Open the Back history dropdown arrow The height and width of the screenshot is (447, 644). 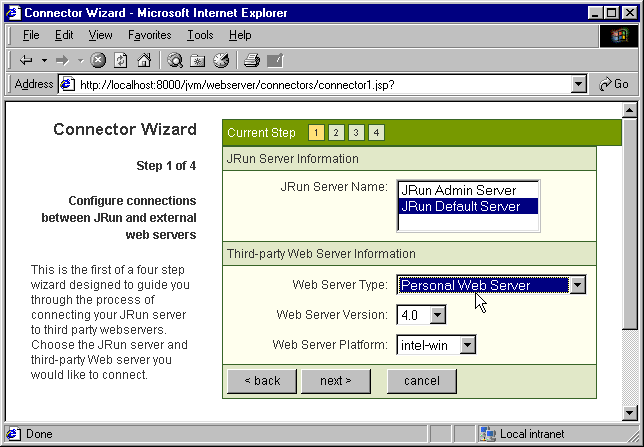(x=44, y=61)
